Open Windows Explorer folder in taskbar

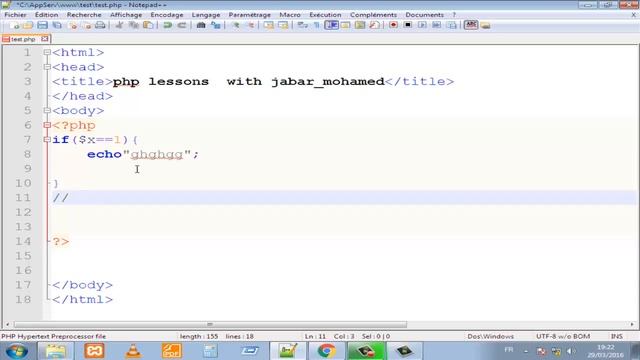coord(56,351)
